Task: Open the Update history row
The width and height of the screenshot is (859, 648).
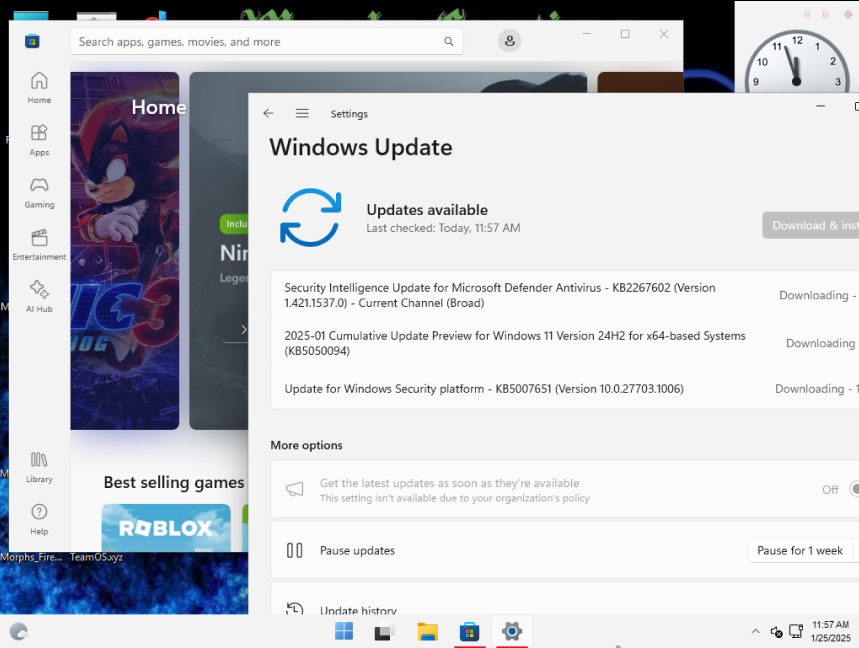Action: (x=565, y=599)
